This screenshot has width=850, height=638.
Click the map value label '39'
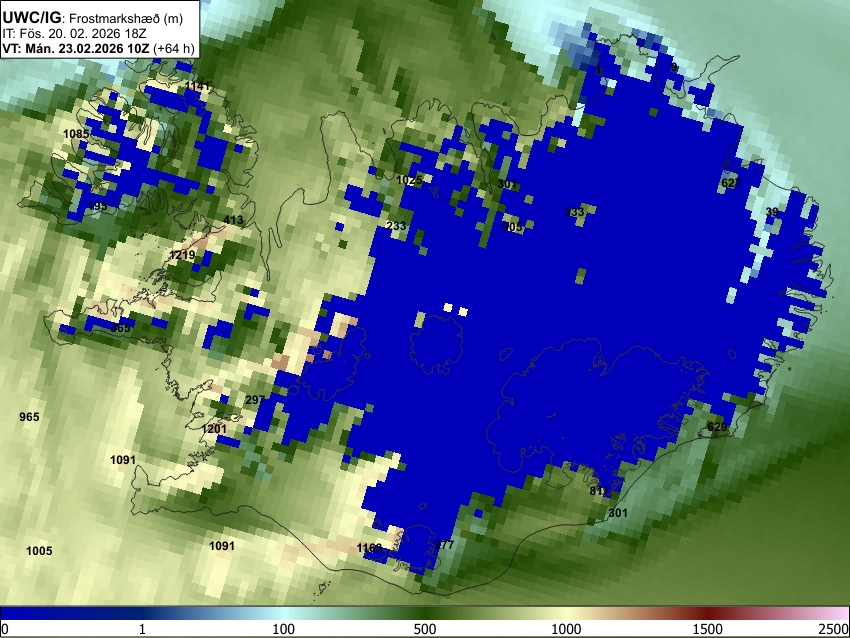tap(772, 211)
